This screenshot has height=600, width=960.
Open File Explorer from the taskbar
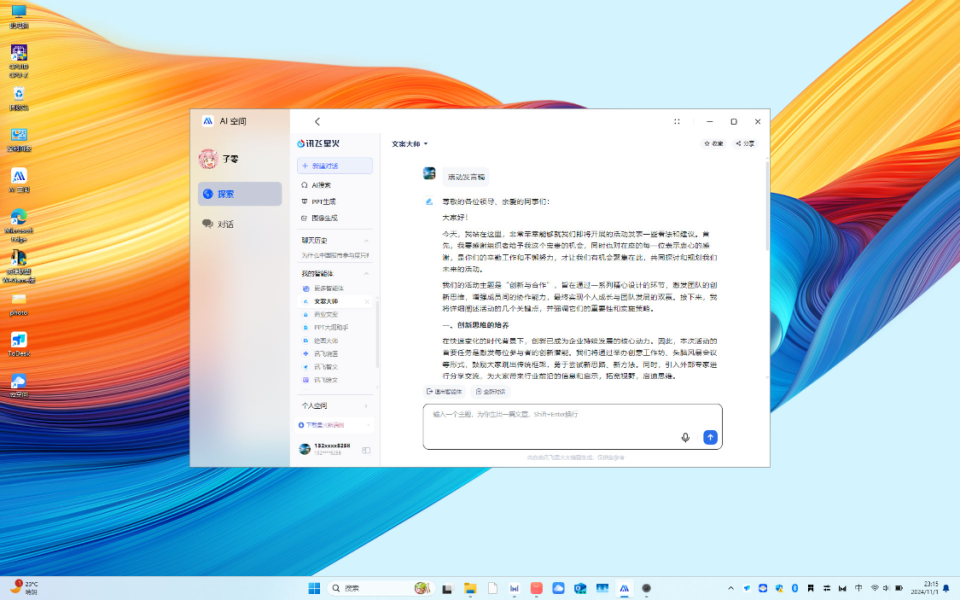tap(470, 588)
